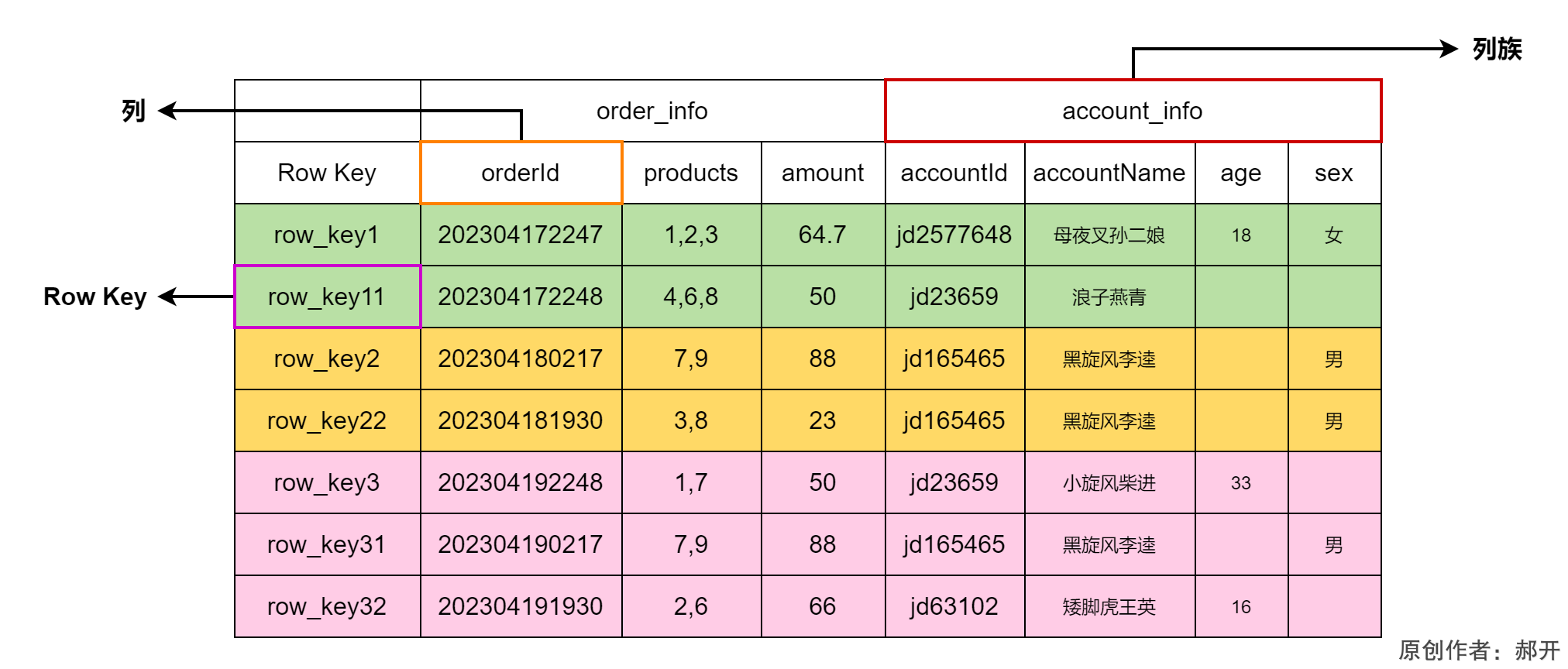Click products value 1,2,3
This screenshot has width=1568, height=669.
[x=691, y=235]
